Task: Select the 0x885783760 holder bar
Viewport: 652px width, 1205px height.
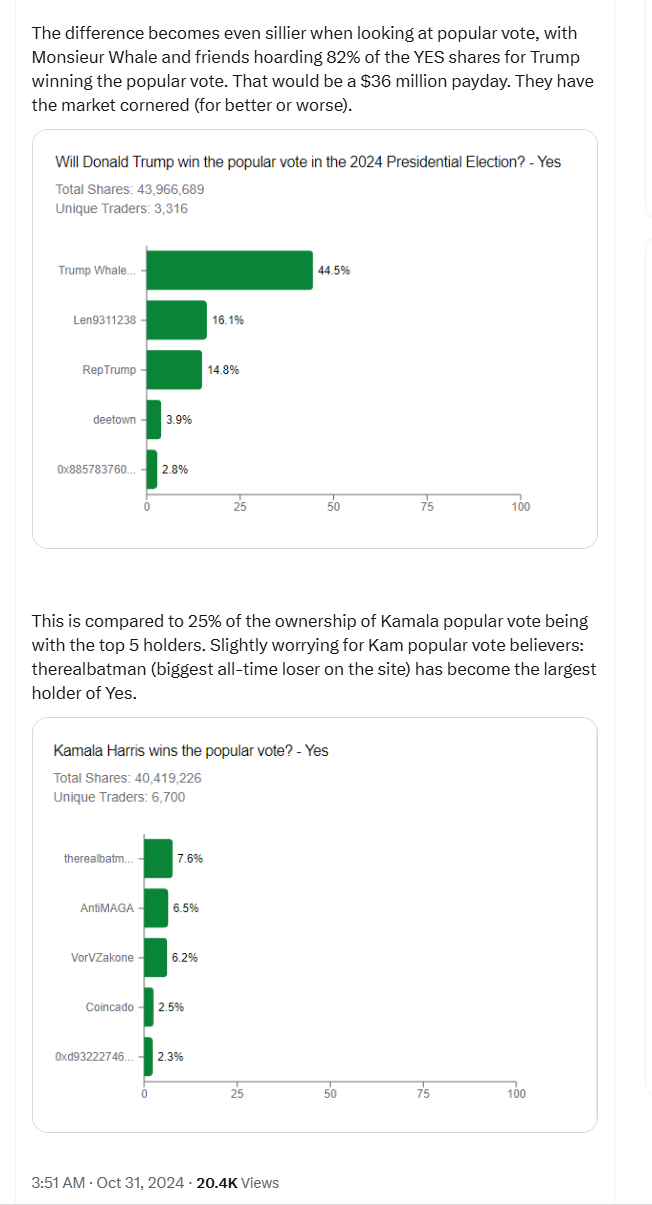Action: (152, 469)
